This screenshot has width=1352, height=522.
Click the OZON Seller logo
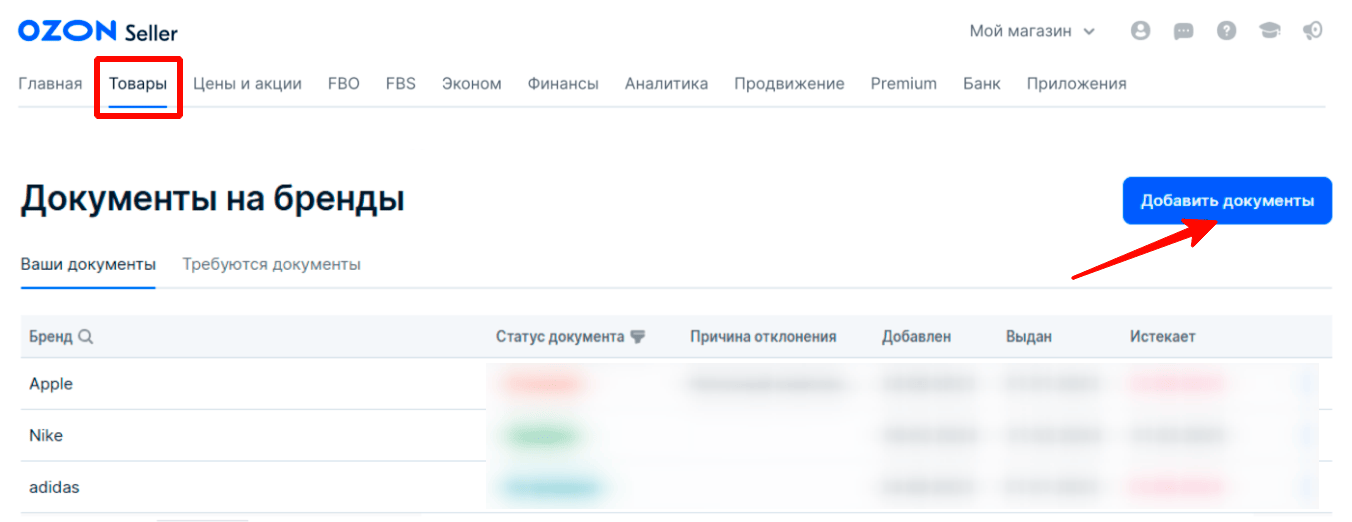[98, 31]
